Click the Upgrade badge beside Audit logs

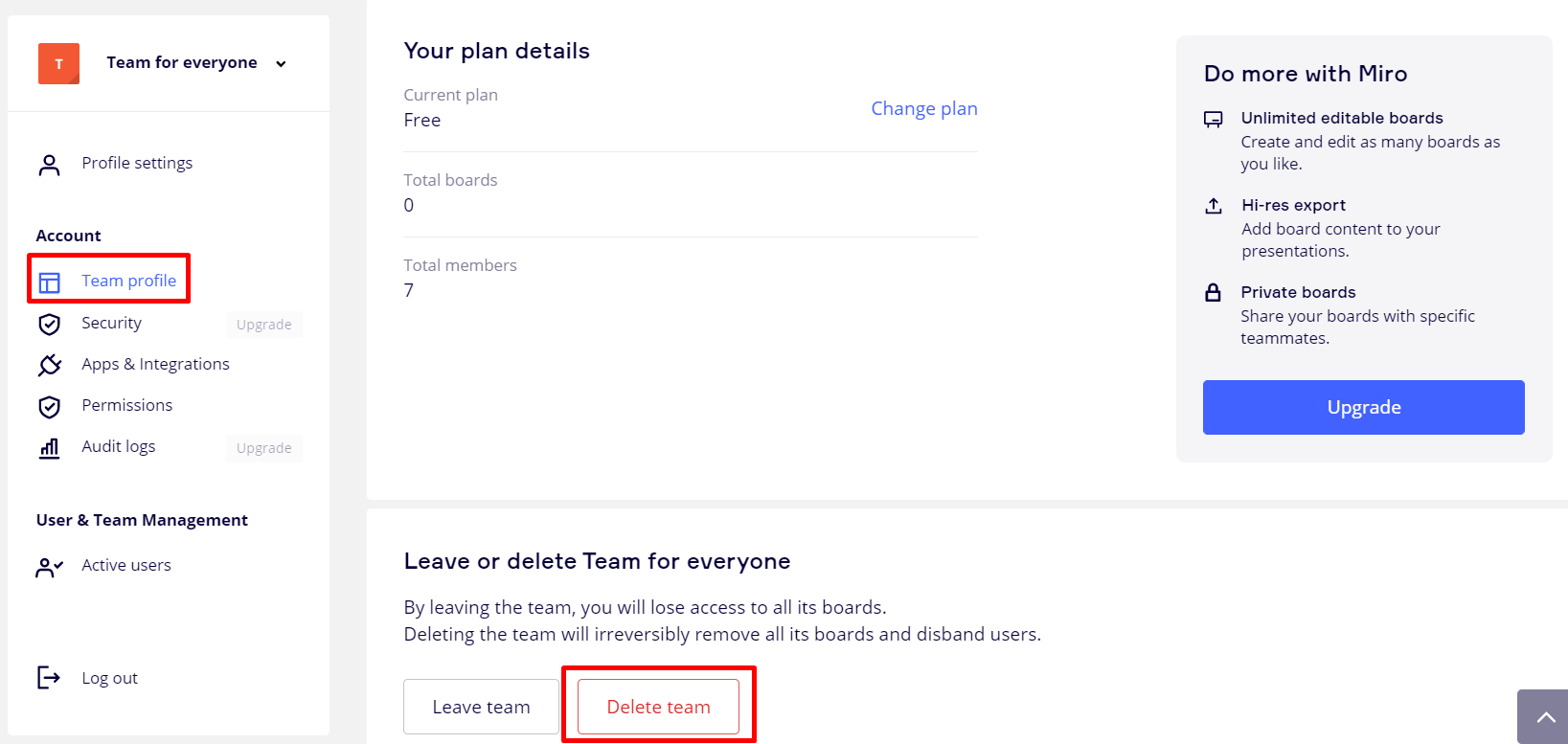[263, 448]
